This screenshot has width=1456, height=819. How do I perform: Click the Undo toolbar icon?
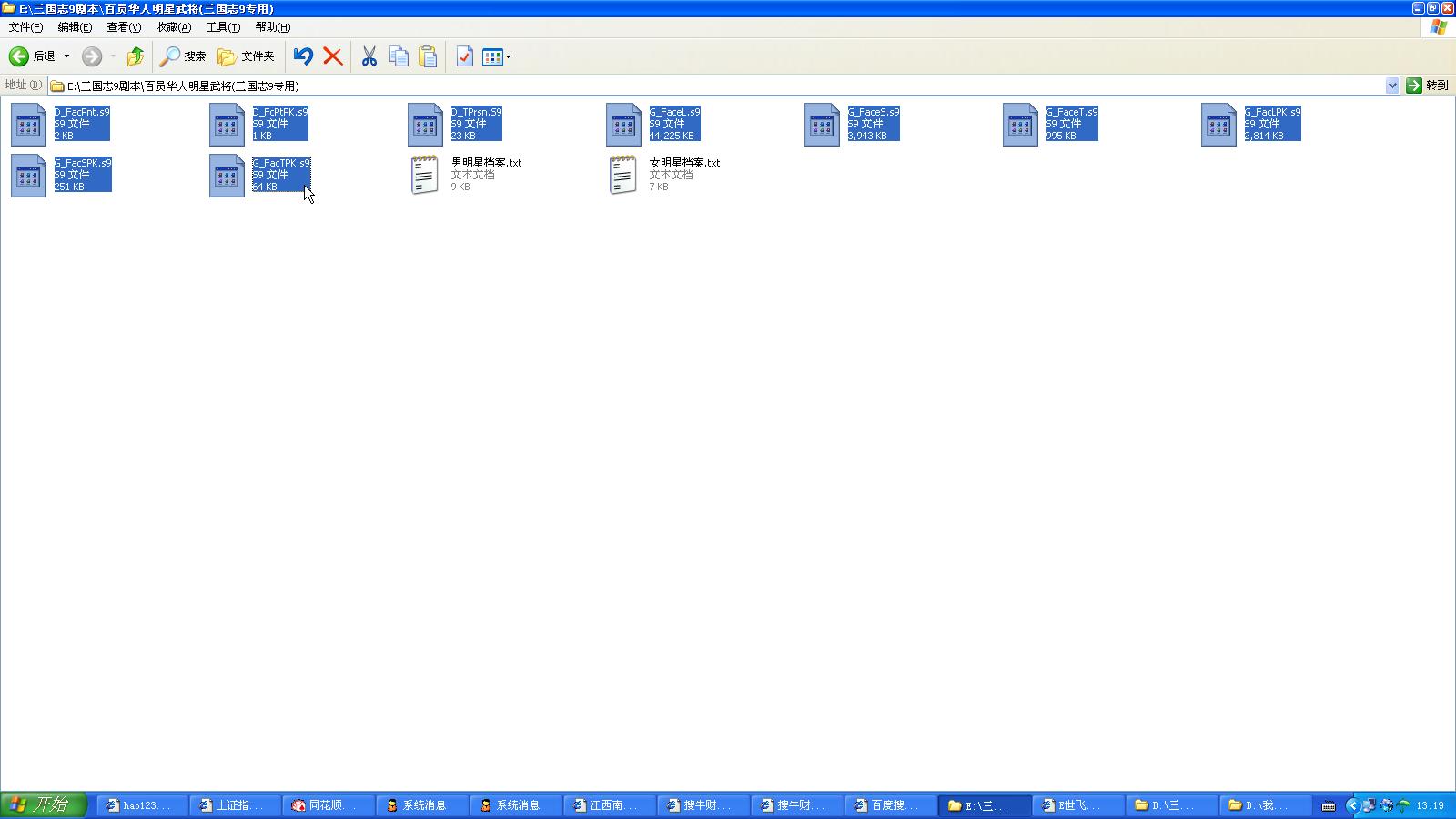pyautogui.click(x=303, y=56)
